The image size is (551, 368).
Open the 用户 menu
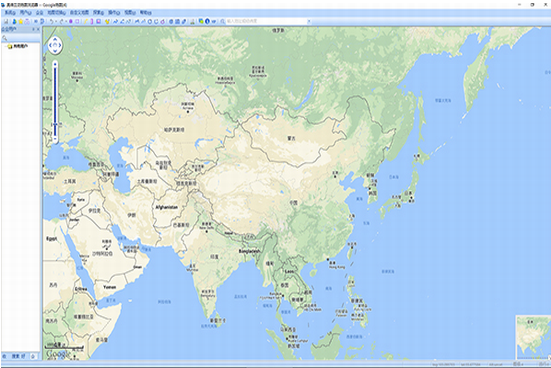pos(25,13)
